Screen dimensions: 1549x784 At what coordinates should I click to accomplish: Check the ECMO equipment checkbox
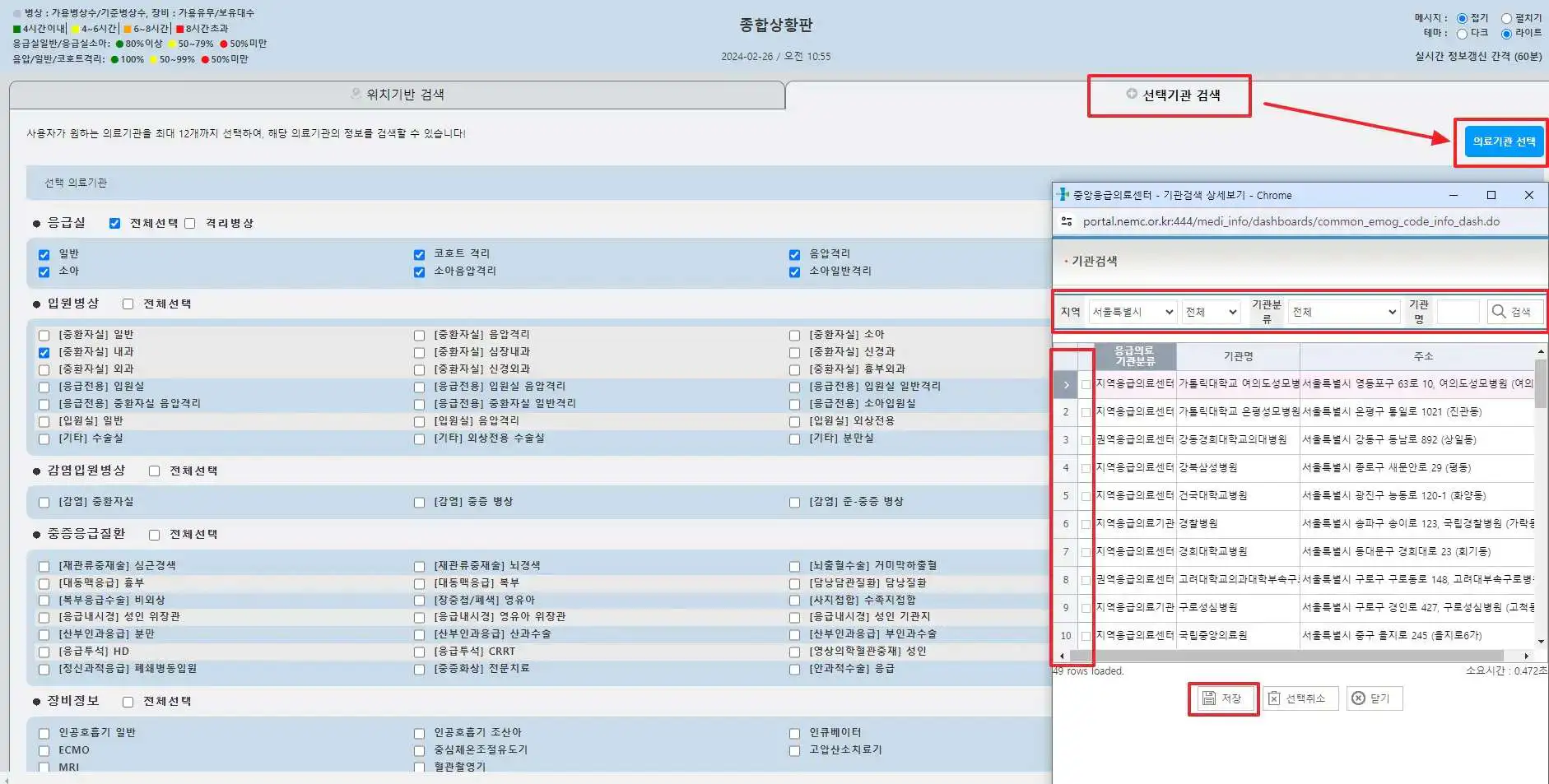click(44, 750)
